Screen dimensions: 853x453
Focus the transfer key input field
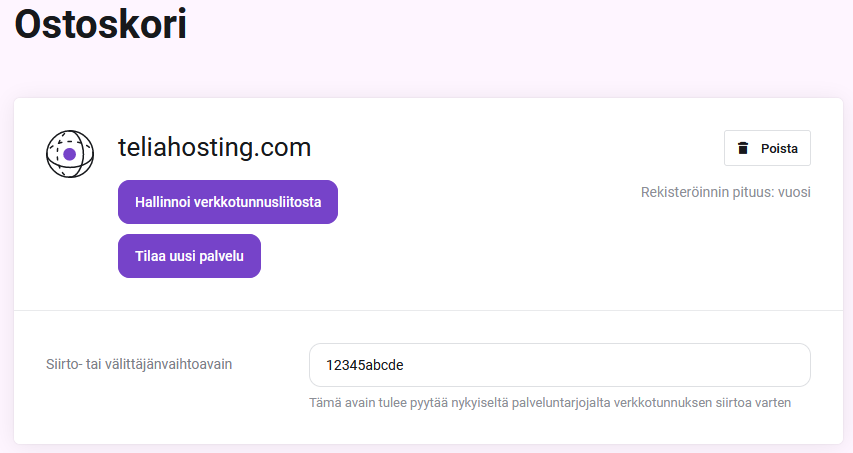tap(560, 365)
